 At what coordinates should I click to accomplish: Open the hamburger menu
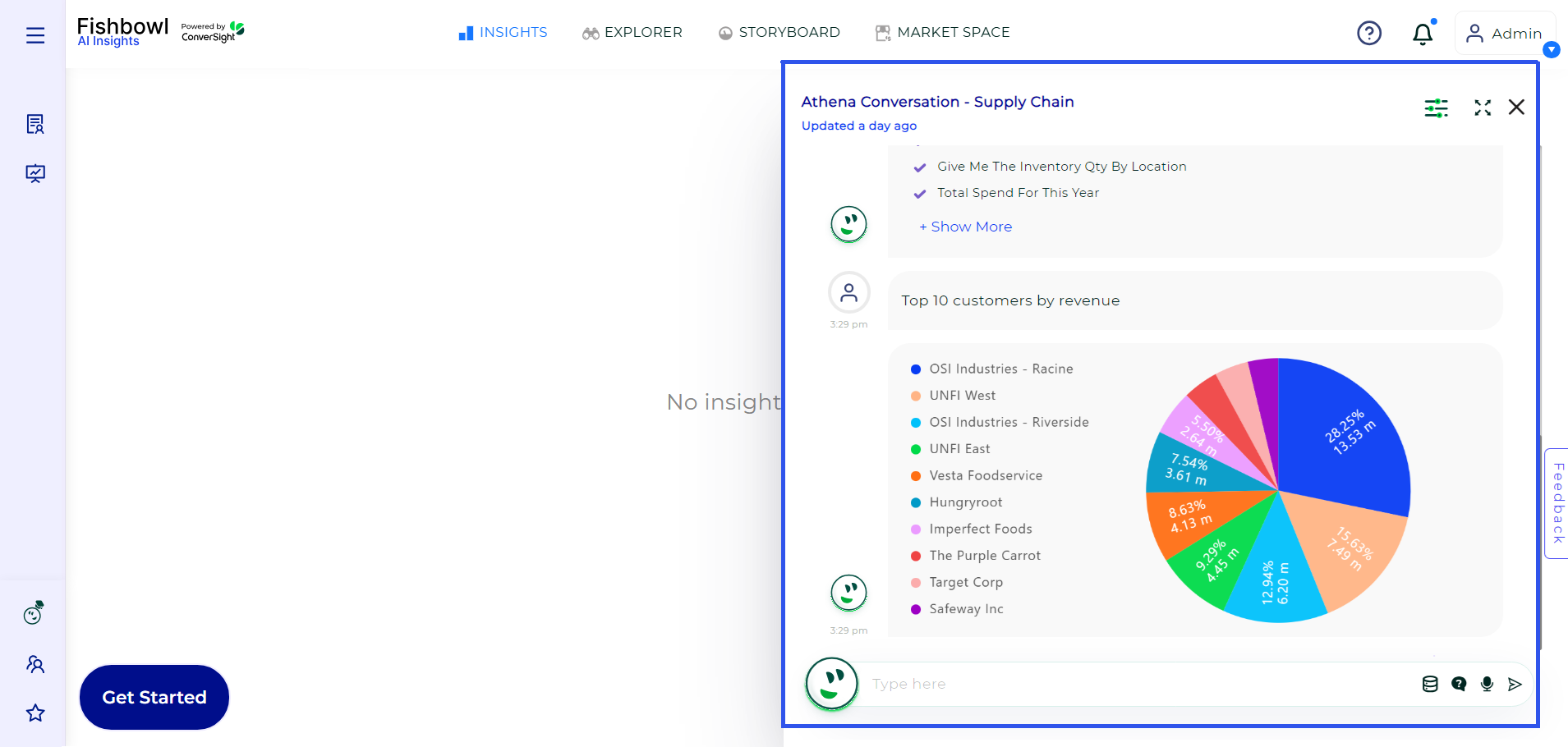click(x=35, y=35)
